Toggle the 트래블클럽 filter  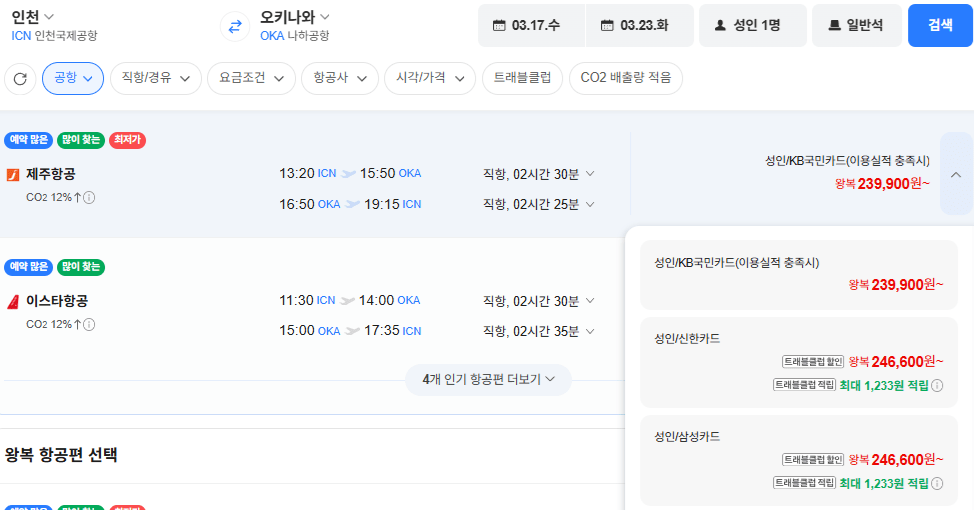(x=522, y=78)
